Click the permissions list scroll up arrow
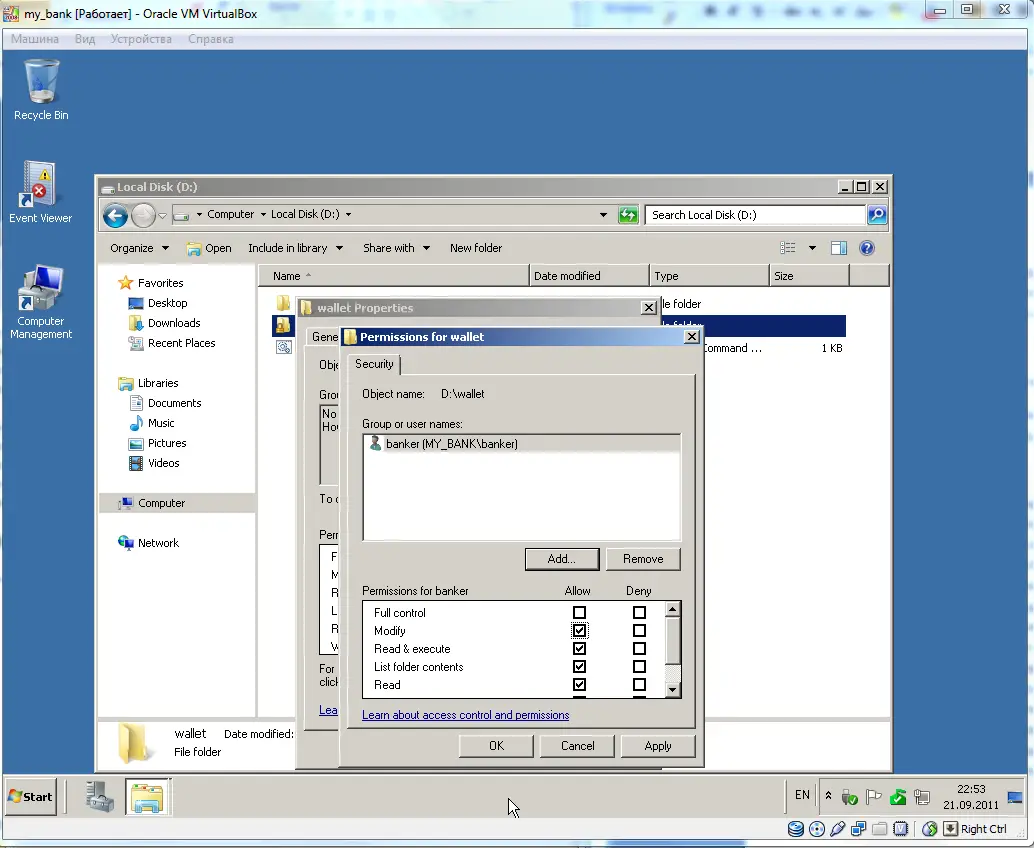The image size is (1034, 848). pos(672,609)
